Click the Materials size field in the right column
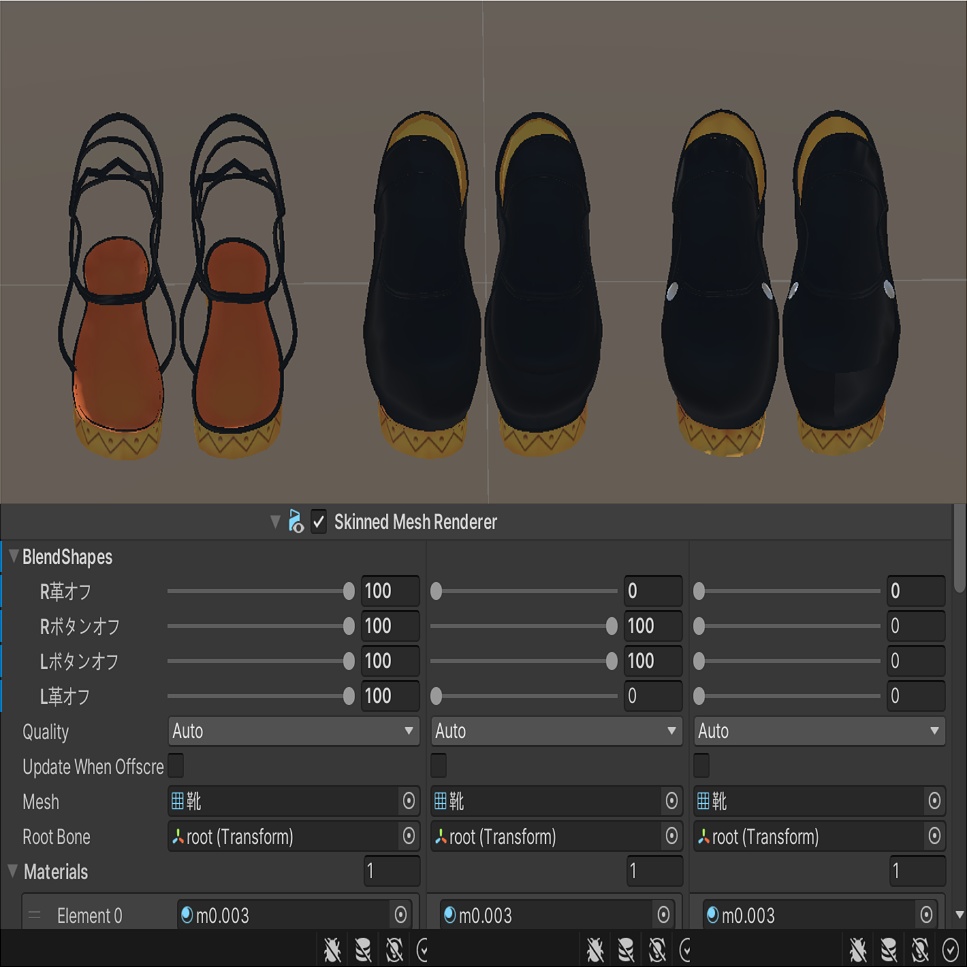 (x=918, y=871)
